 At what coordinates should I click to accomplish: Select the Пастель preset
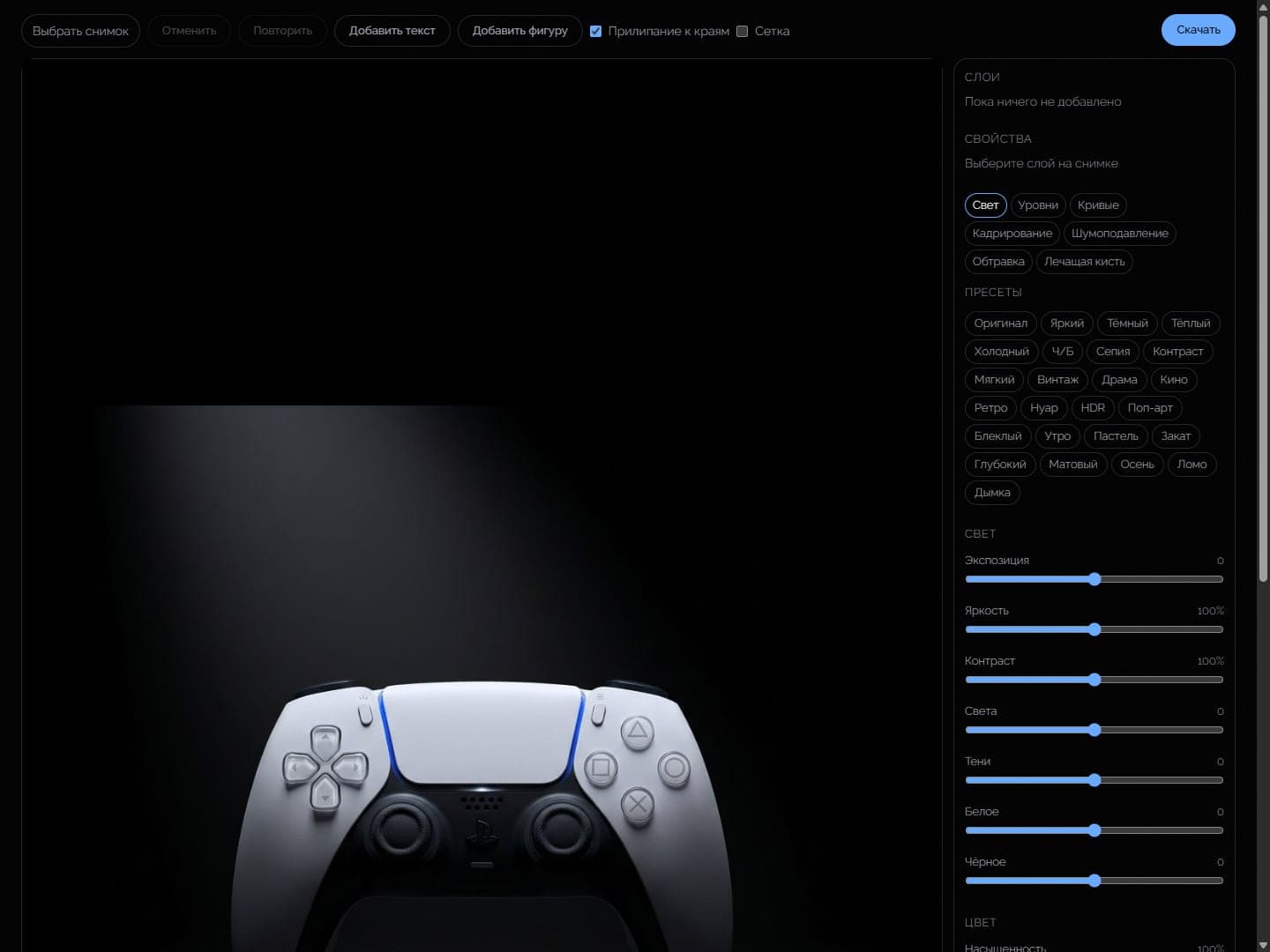click(1116, 436)
